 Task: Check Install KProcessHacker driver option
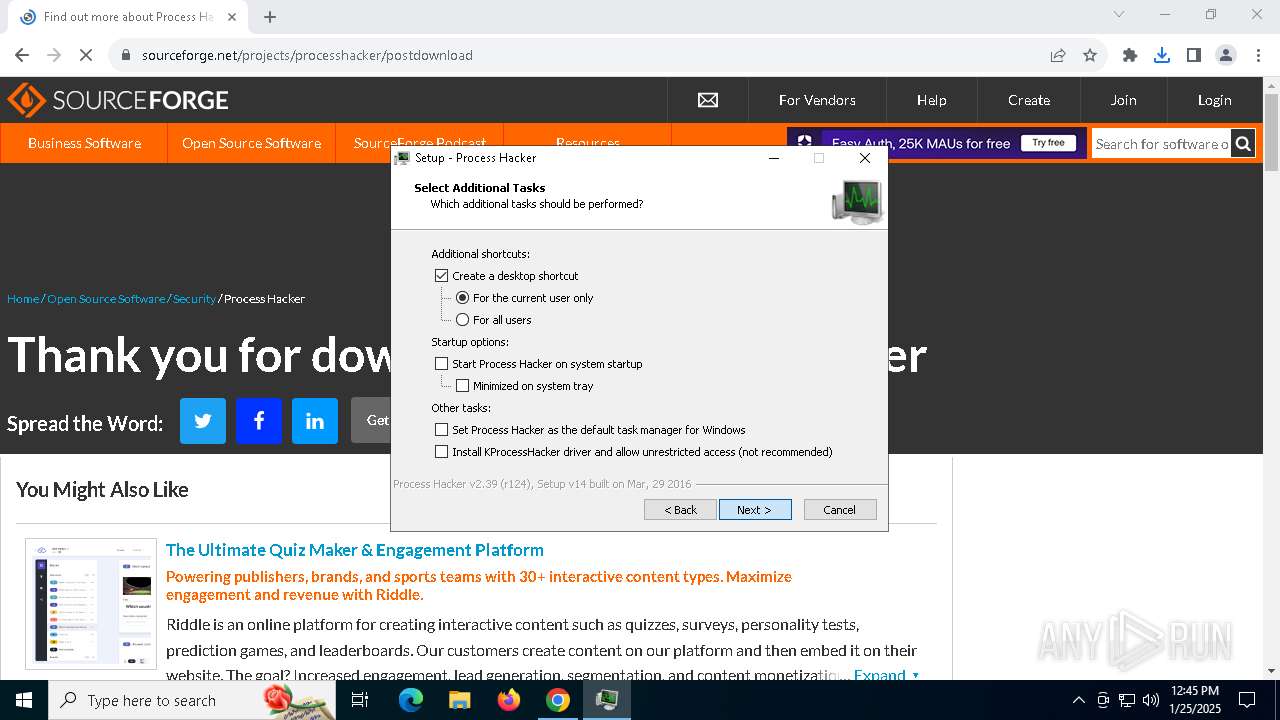pos(442,452)
